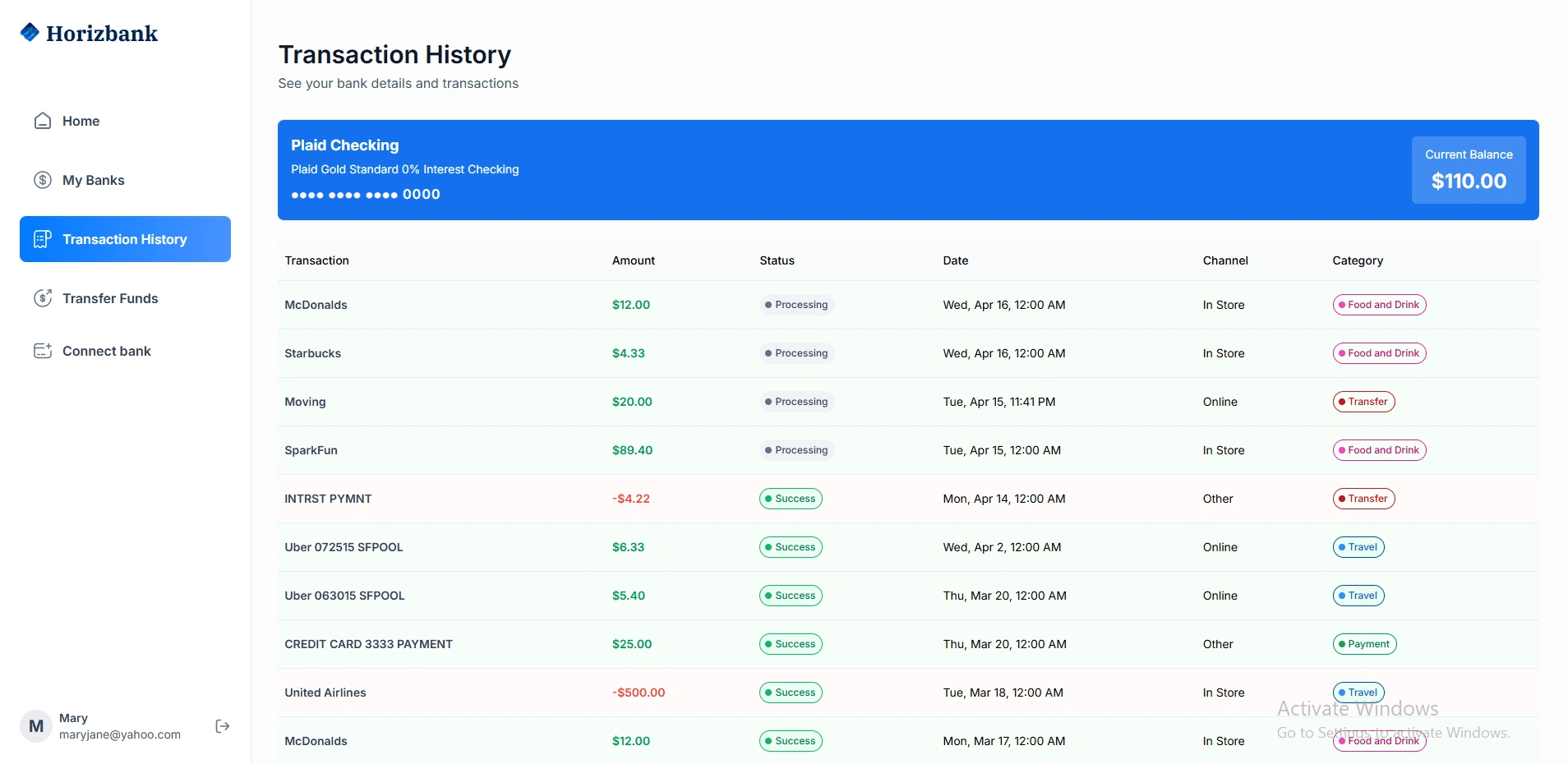Click the Wed, Apr 2 date cell
Image resolution: width=1568 pixels, height=764 pixels.
(1002, 547)
